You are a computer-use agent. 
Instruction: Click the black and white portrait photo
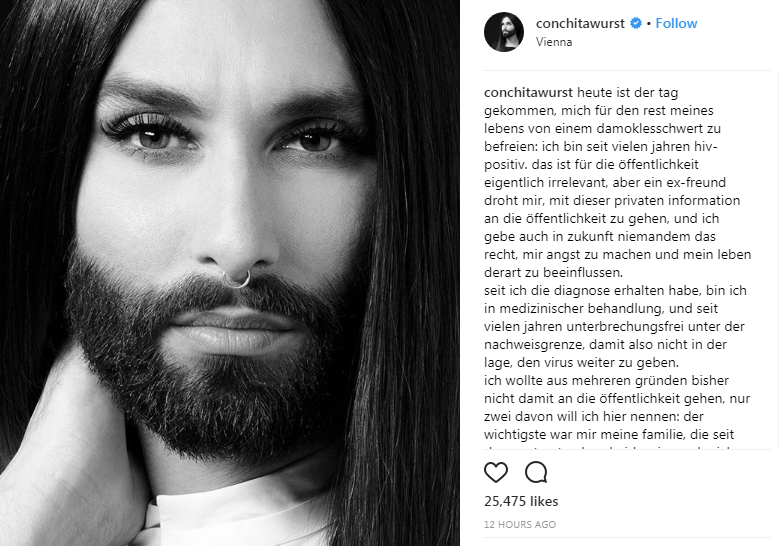coord(230,273)
